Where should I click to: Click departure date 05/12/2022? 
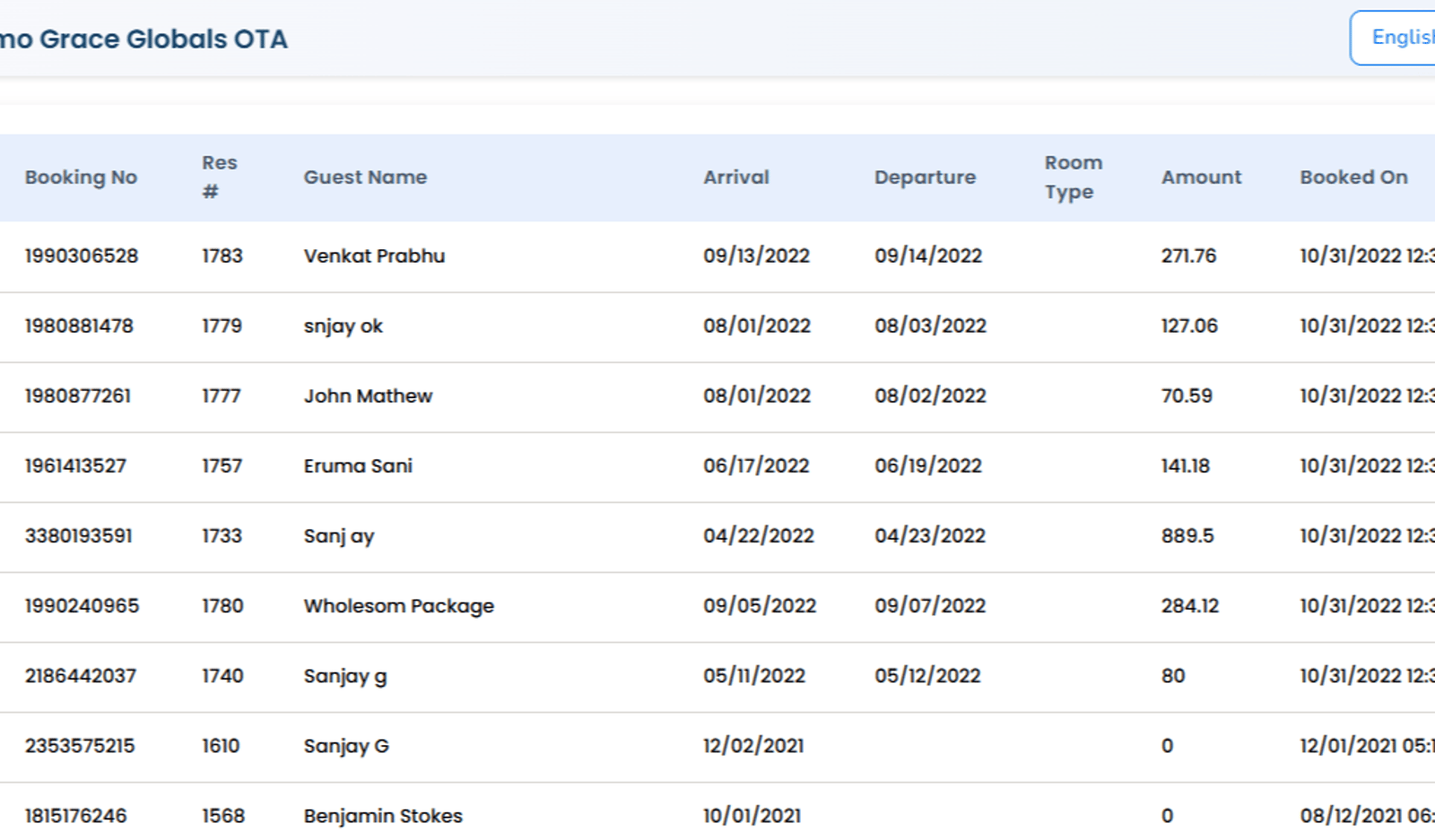click(927, 675)
